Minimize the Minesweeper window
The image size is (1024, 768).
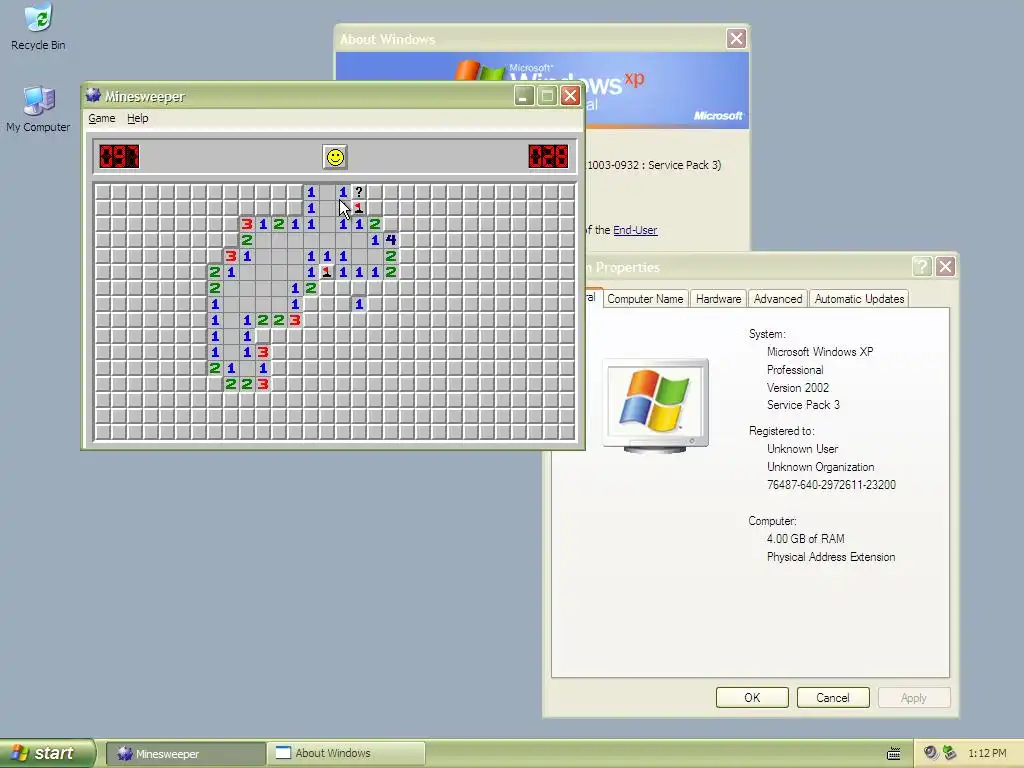(523, 96)
